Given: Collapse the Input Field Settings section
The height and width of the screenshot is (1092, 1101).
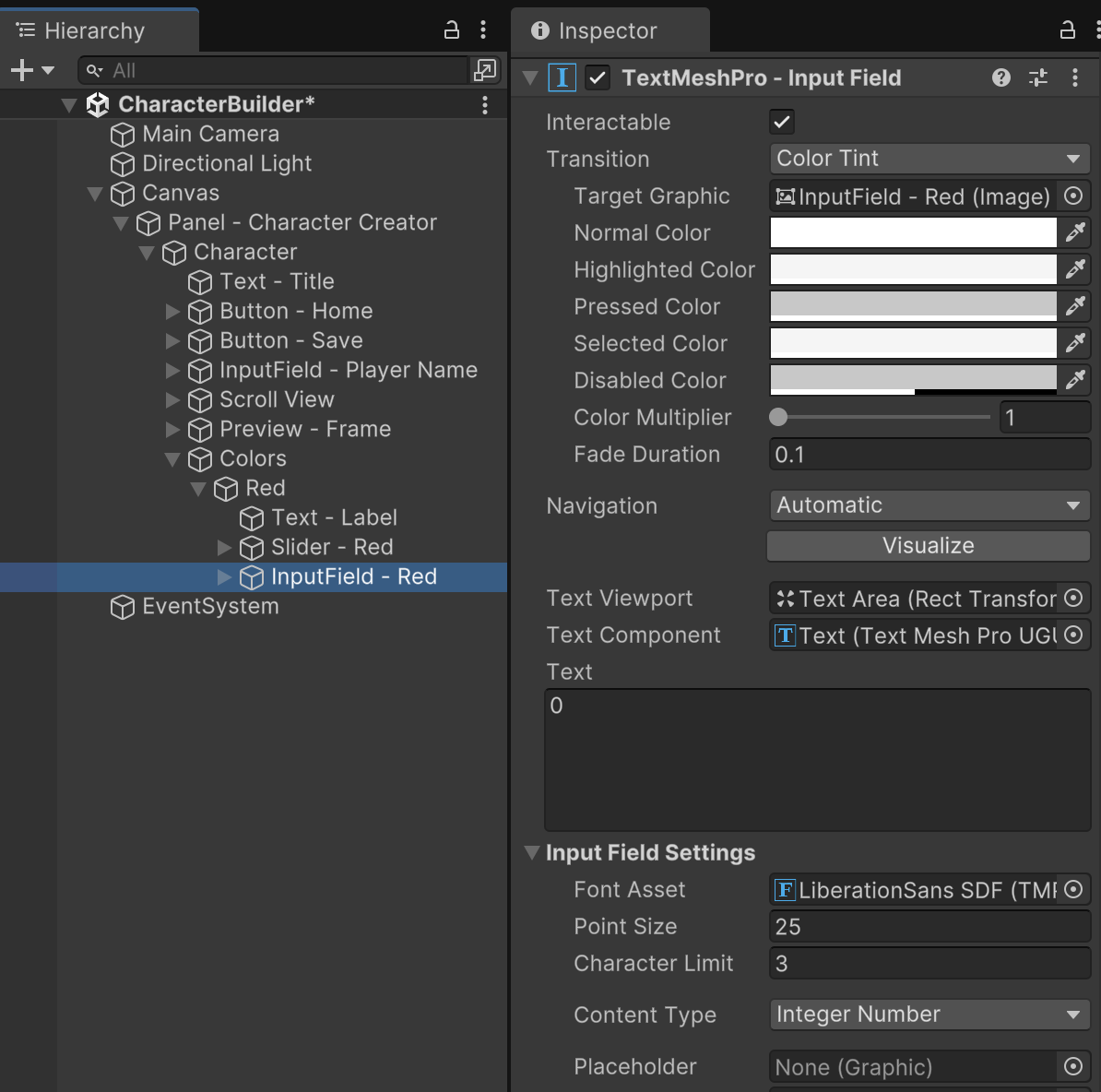Looking at the screenshot, I should pos(532,852).
